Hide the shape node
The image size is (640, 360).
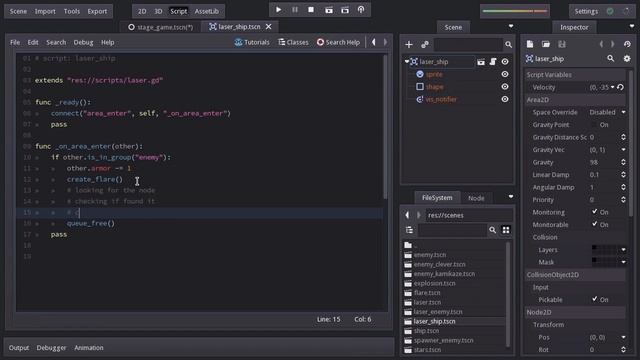coord(505,87)
